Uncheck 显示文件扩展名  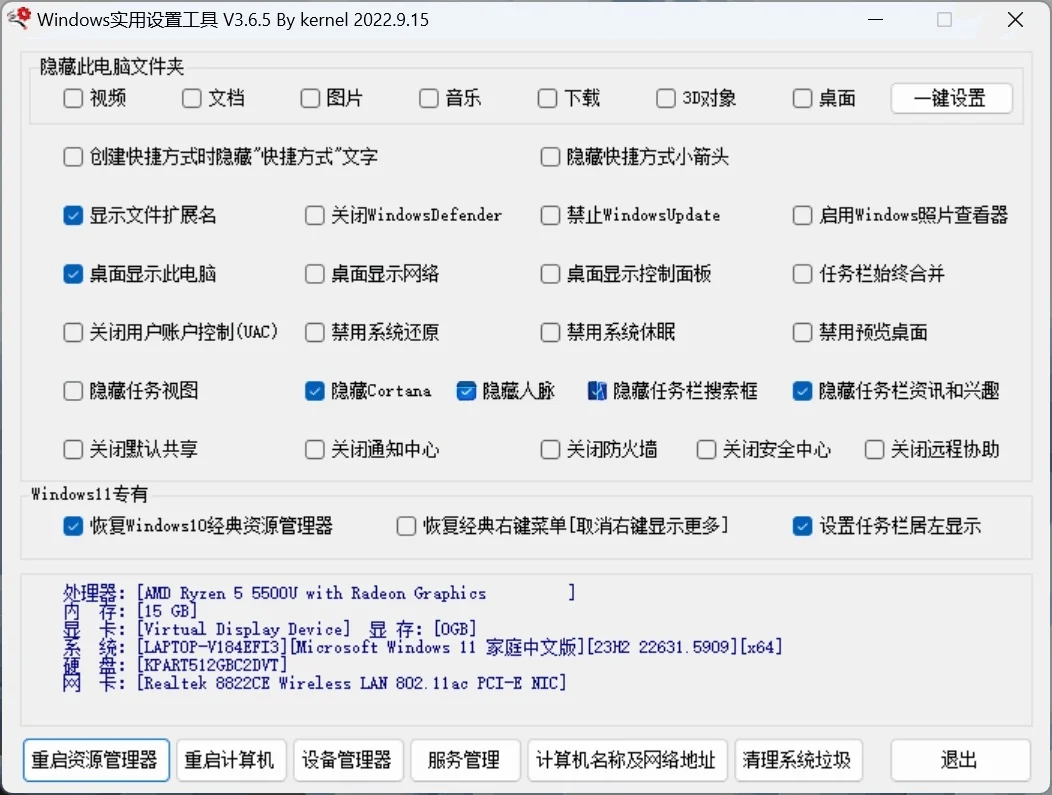point(73,215)
